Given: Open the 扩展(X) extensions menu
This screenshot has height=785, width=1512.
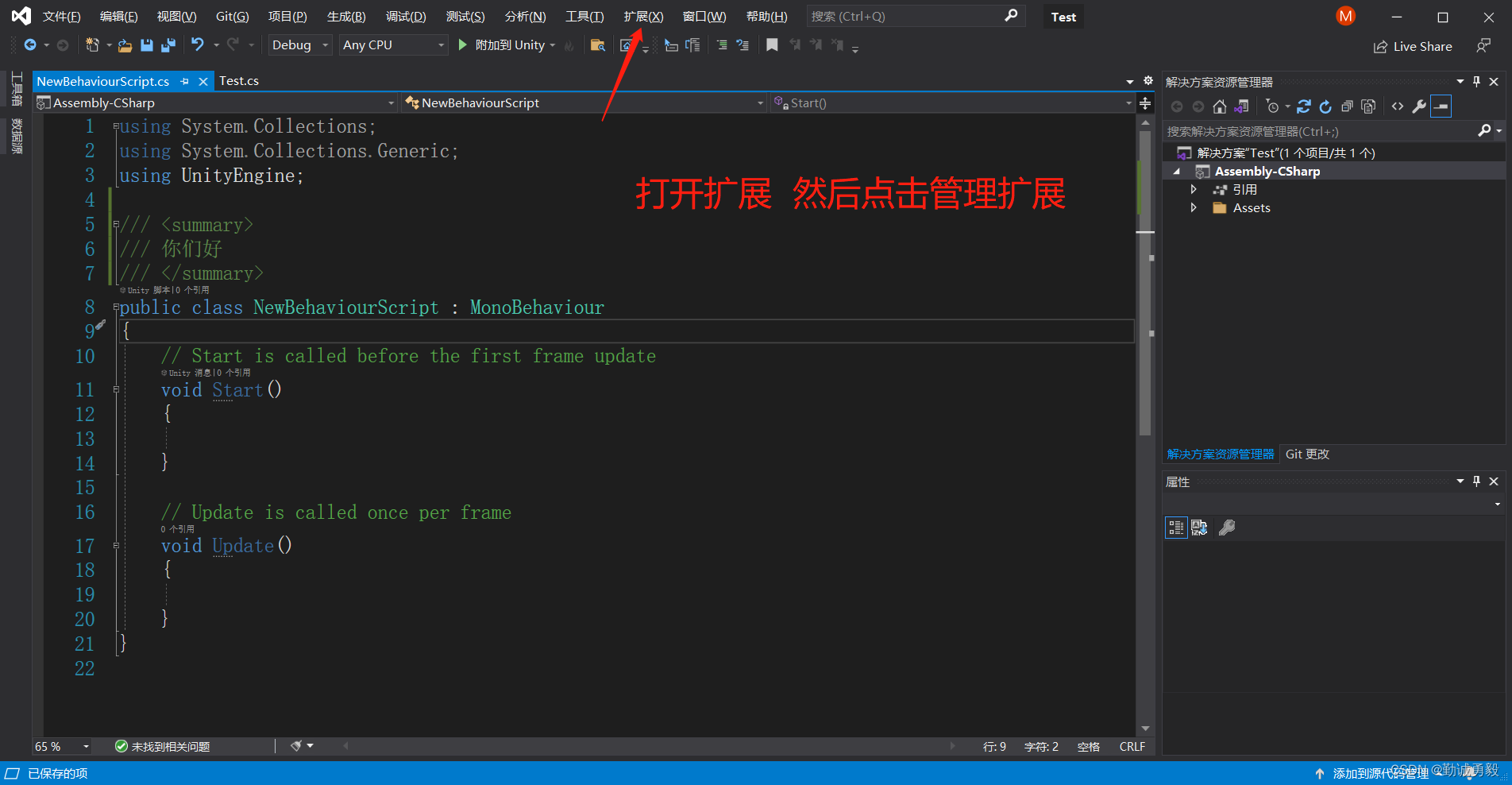Looking at the screenshot, I should point(643,17).
